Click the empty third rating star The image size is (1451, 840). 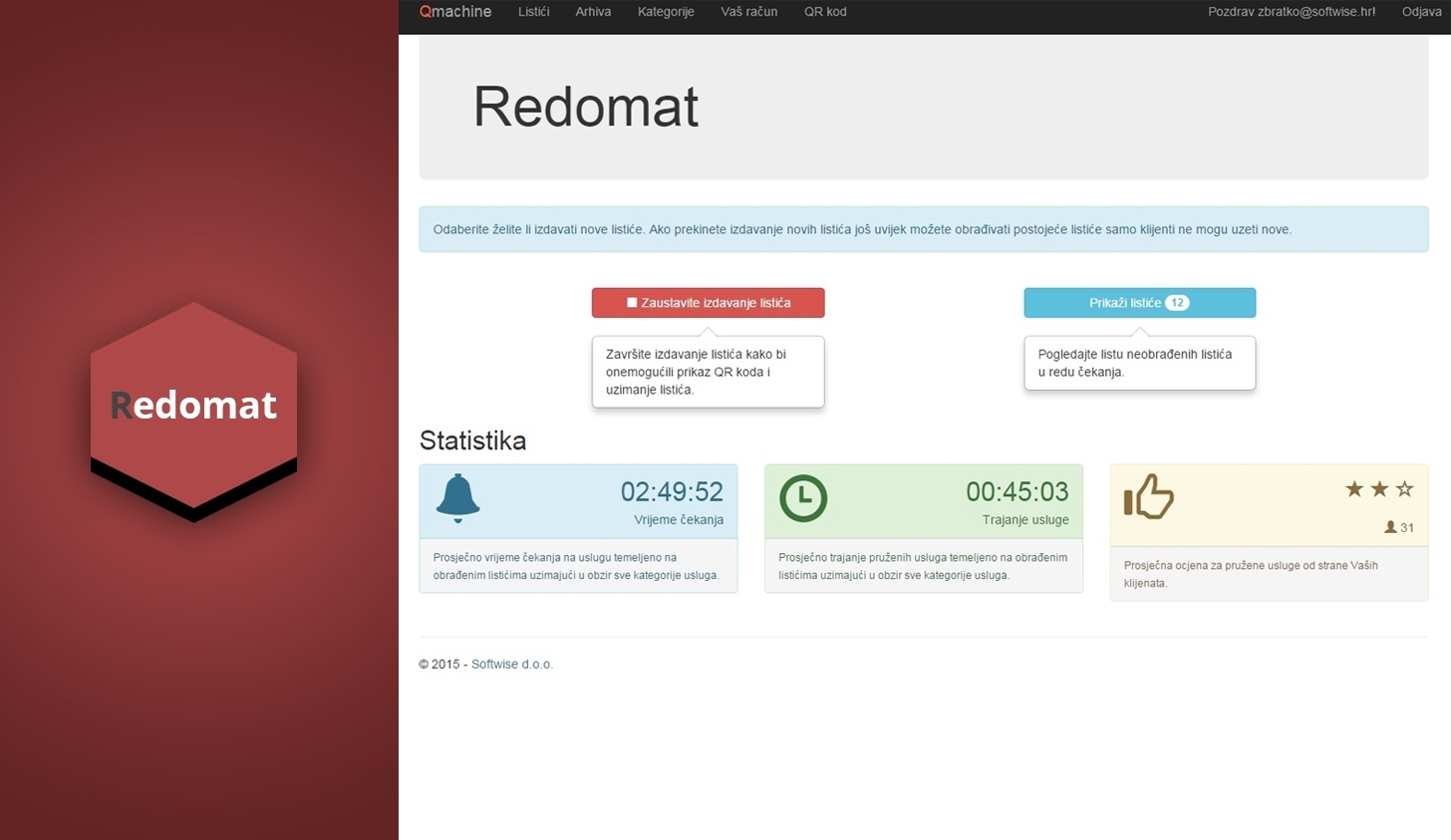1404,489
